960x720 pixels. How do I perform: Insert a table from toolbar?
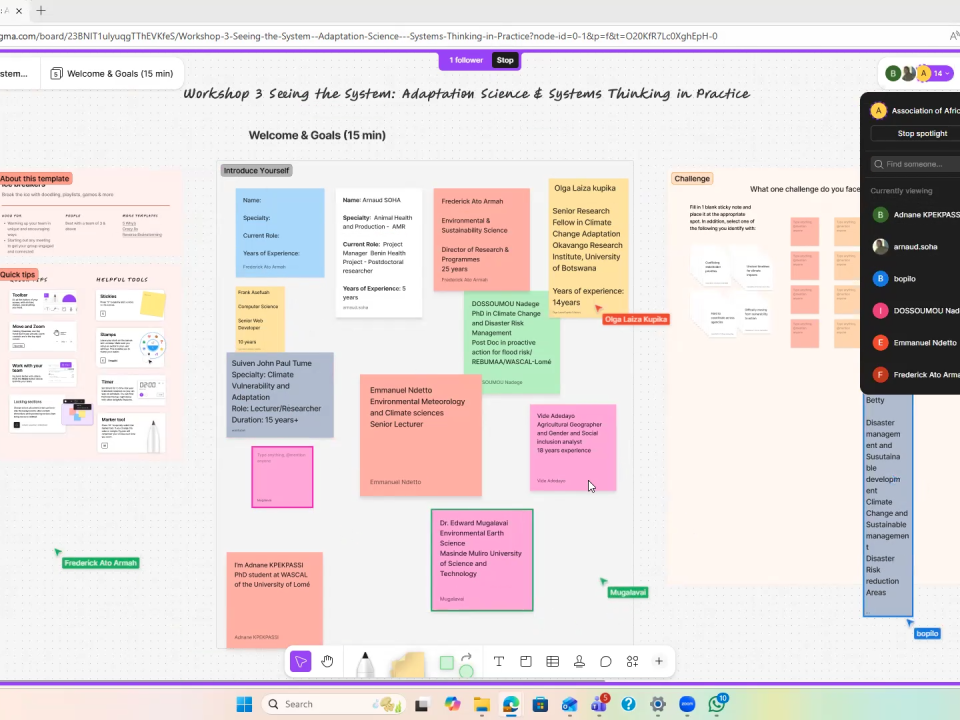coord(552,661)
